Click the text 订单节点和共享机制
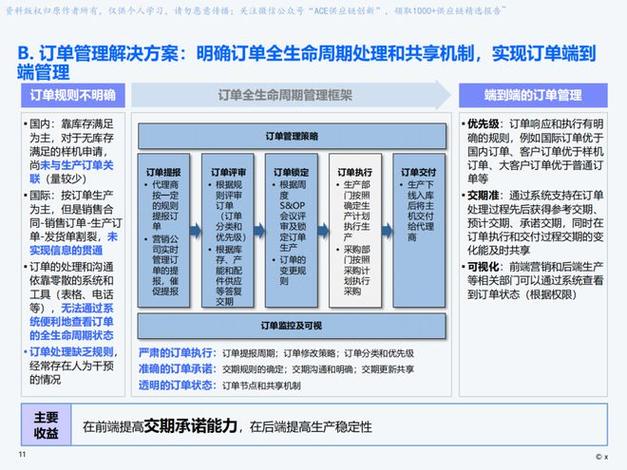627x470 pixels. pyautogui.click(x=262, y=386)
